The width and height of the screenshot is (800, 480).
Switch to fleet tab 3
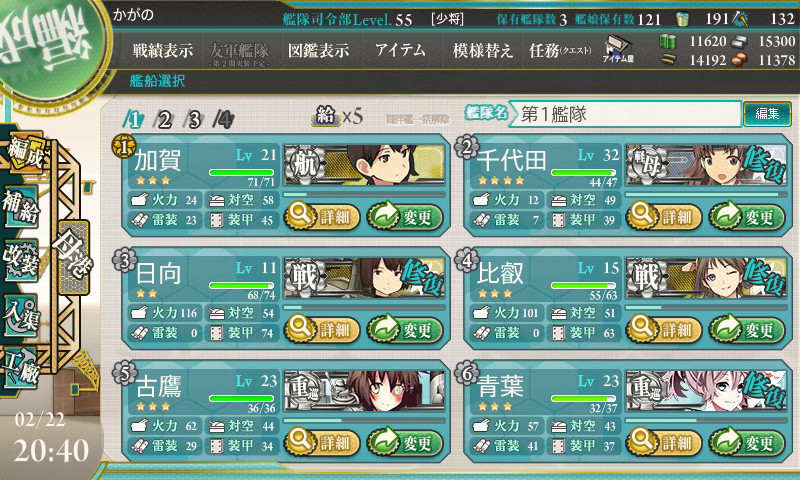click(x=194, y=120)
